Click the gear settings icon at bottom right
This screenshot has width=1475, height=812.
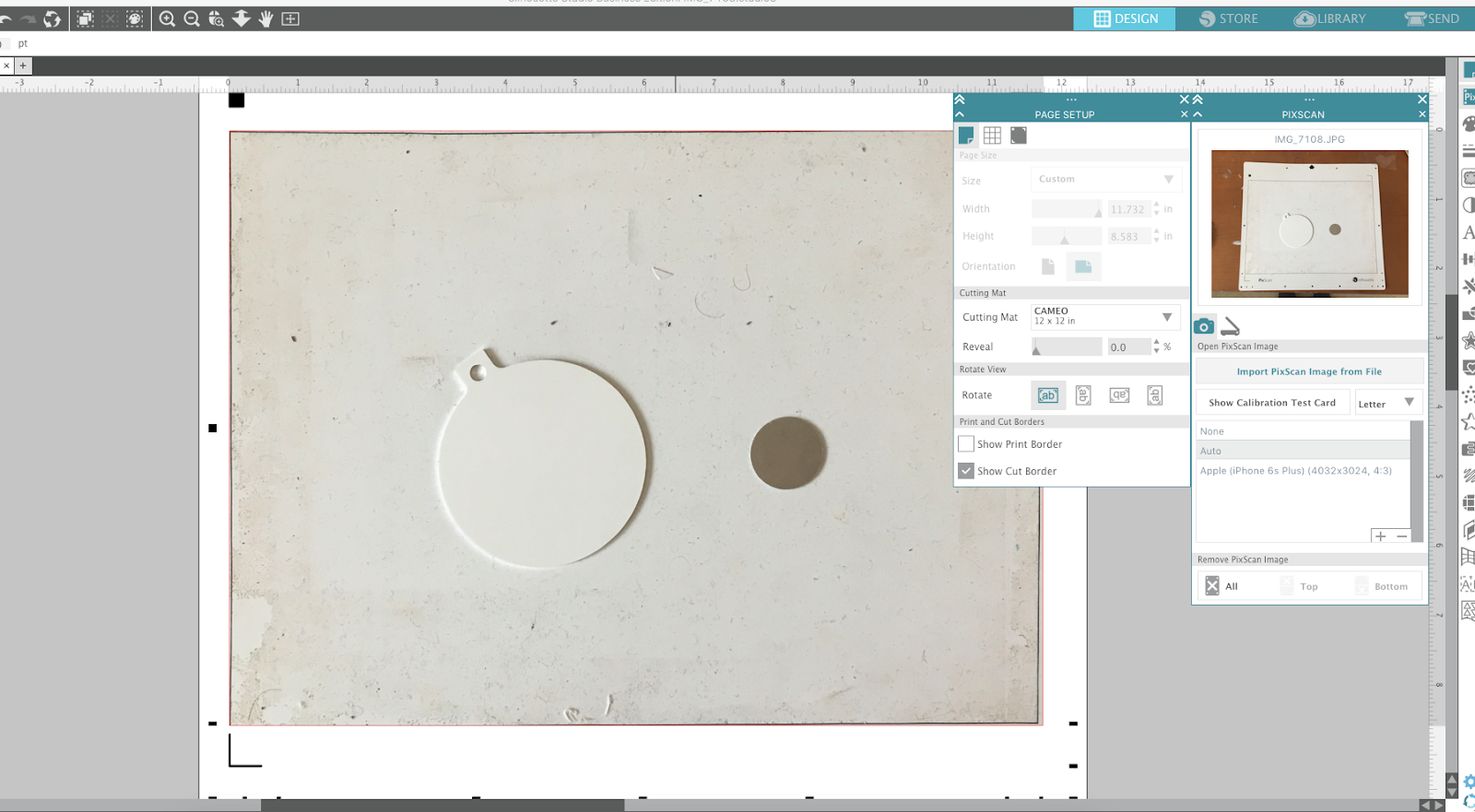[1469, 782]
